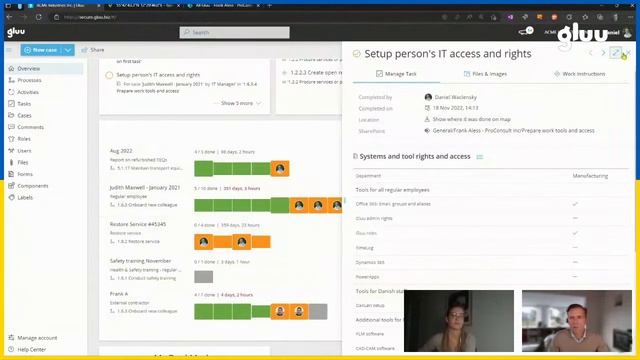
Task: Click the browser address bar
Action: (245, 17)
